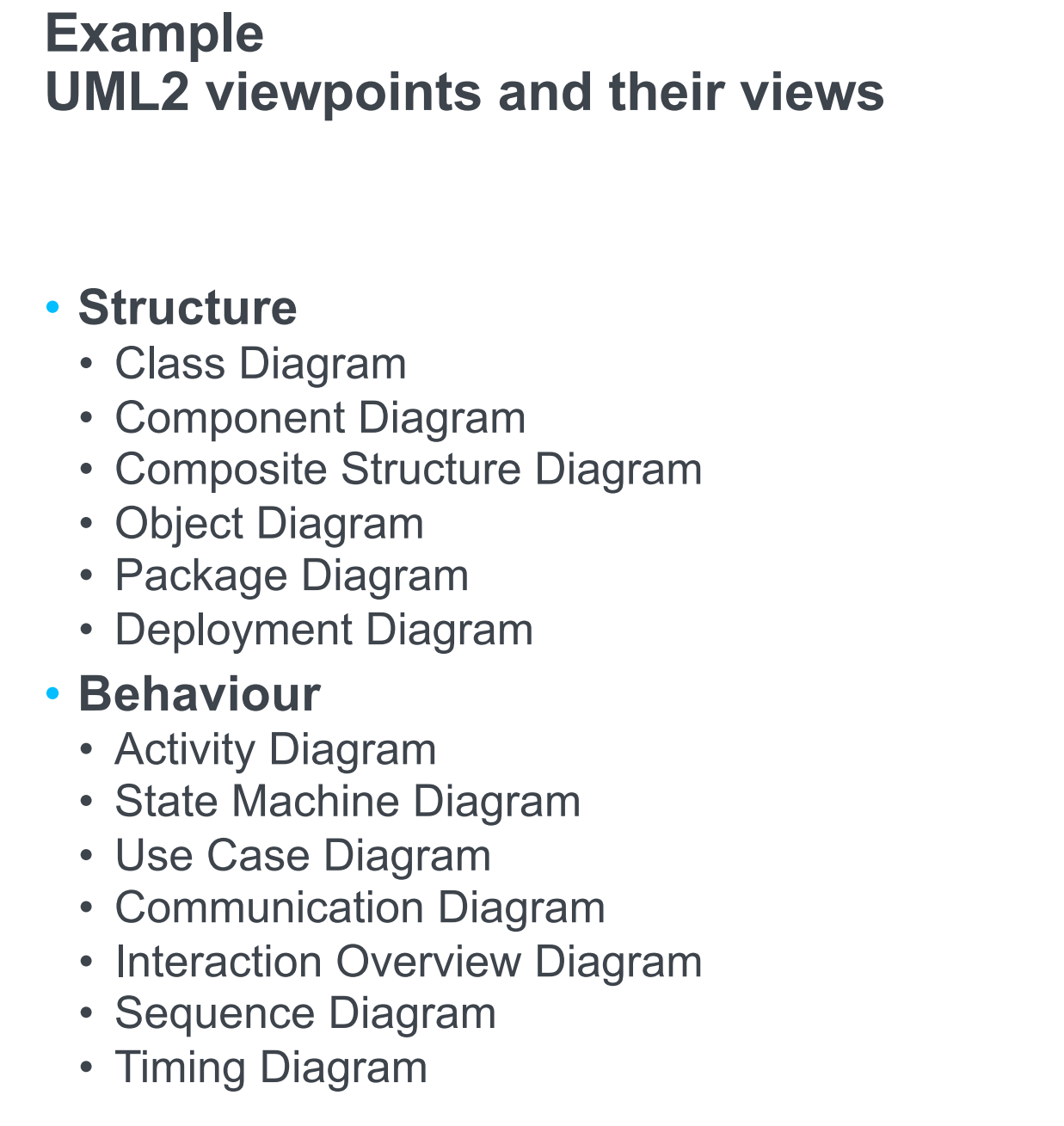1064x1126 pixels.
Task: Click the State Machine Diagram entry
Action: [x=347, y=802]
